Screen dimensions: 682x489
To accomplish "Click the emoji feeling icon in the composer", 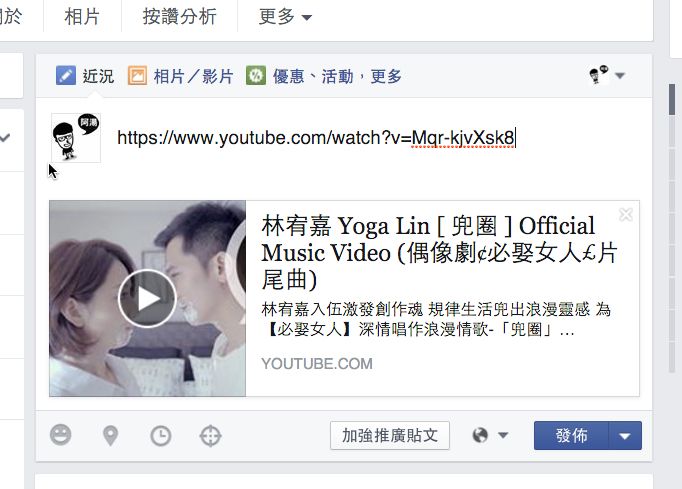I will click(x=60, y=435).
